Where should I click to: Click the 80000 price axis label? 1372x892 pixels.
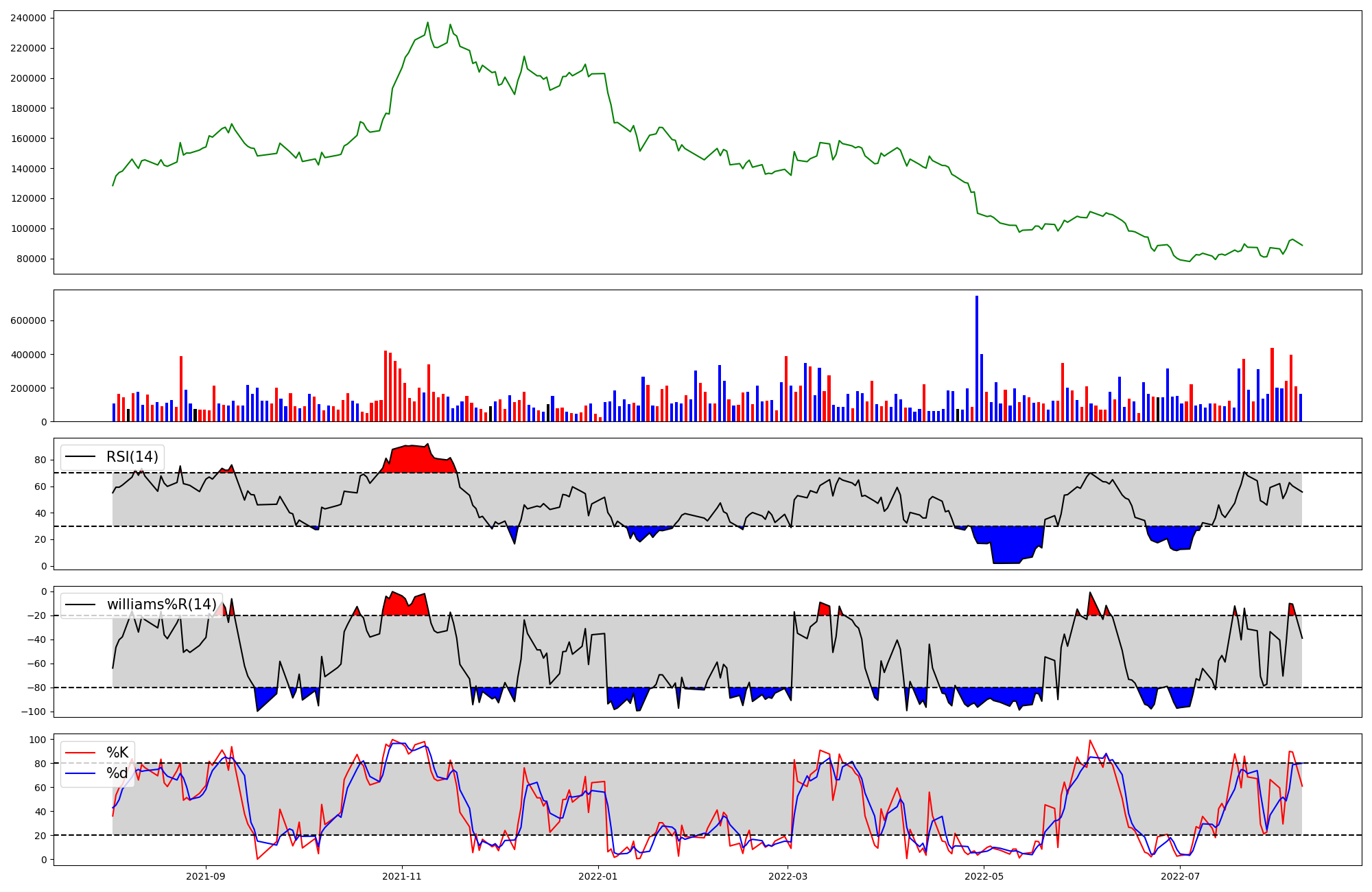pyautogui.click(x=31, y=259)
